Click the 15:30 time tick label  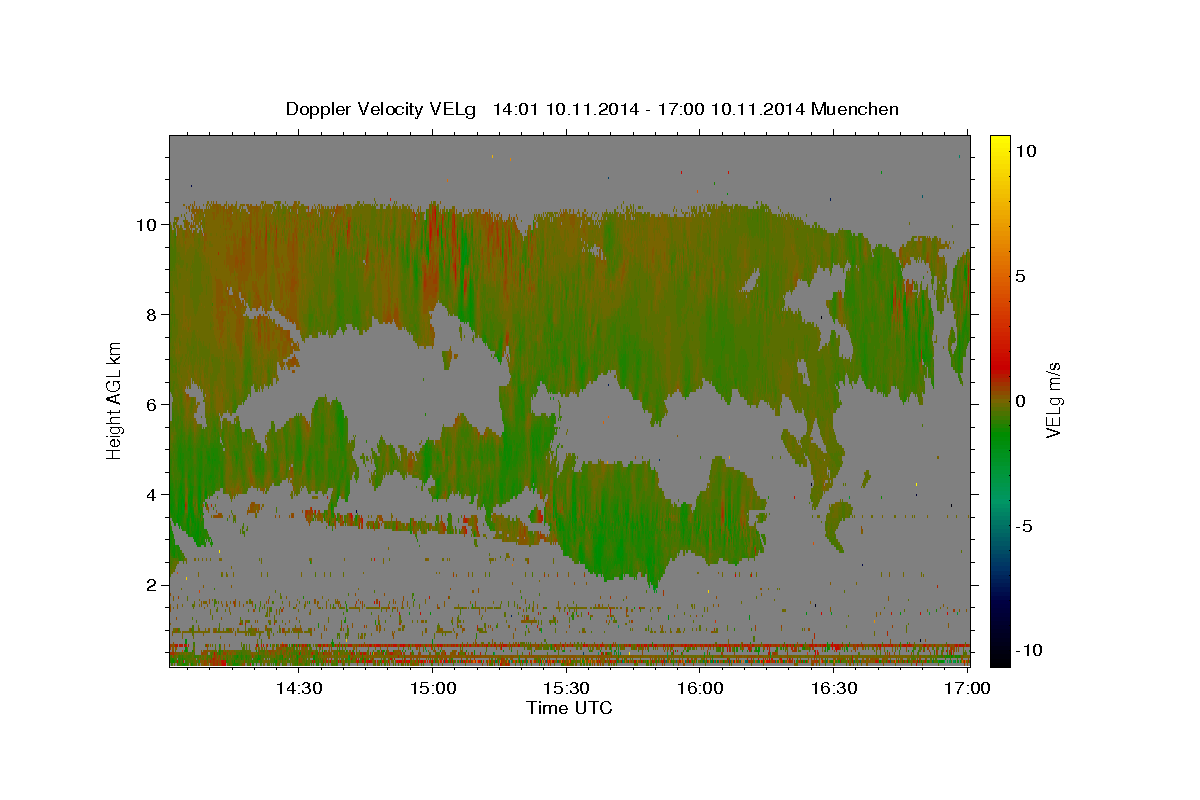coord(567,688)
